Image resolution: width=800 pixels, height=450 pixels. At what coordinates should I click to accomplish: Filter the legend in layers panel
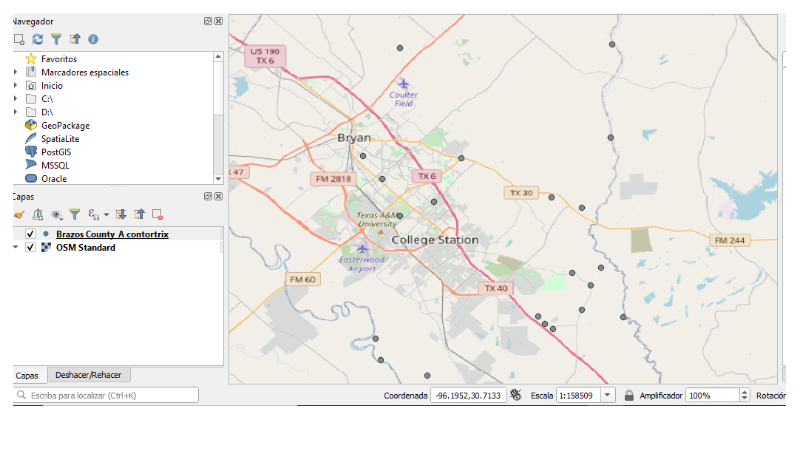pos(74,215)
